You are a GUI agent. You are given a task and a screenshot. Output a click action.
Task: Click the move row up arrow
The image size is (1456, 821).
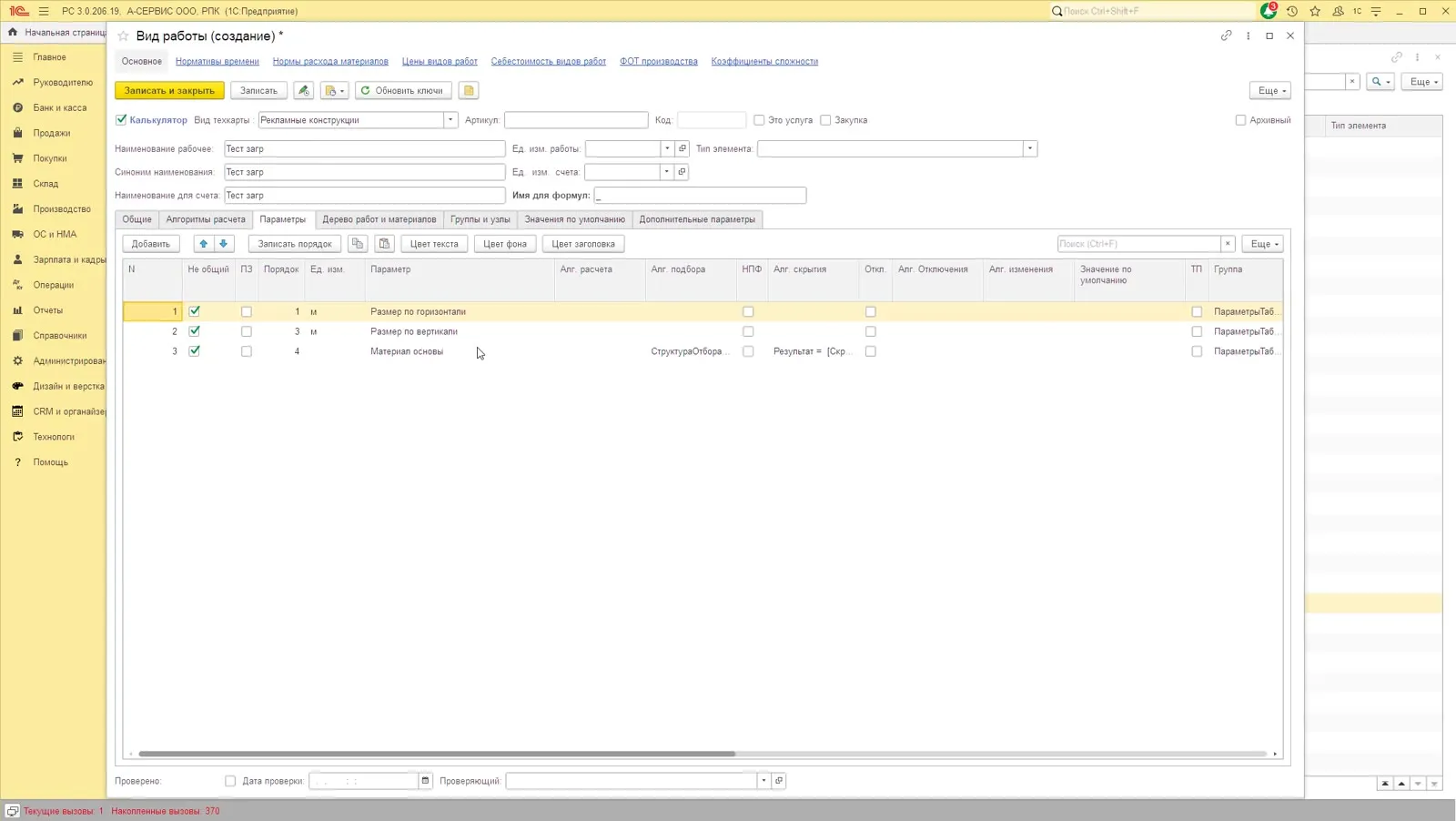pos(204,244)
